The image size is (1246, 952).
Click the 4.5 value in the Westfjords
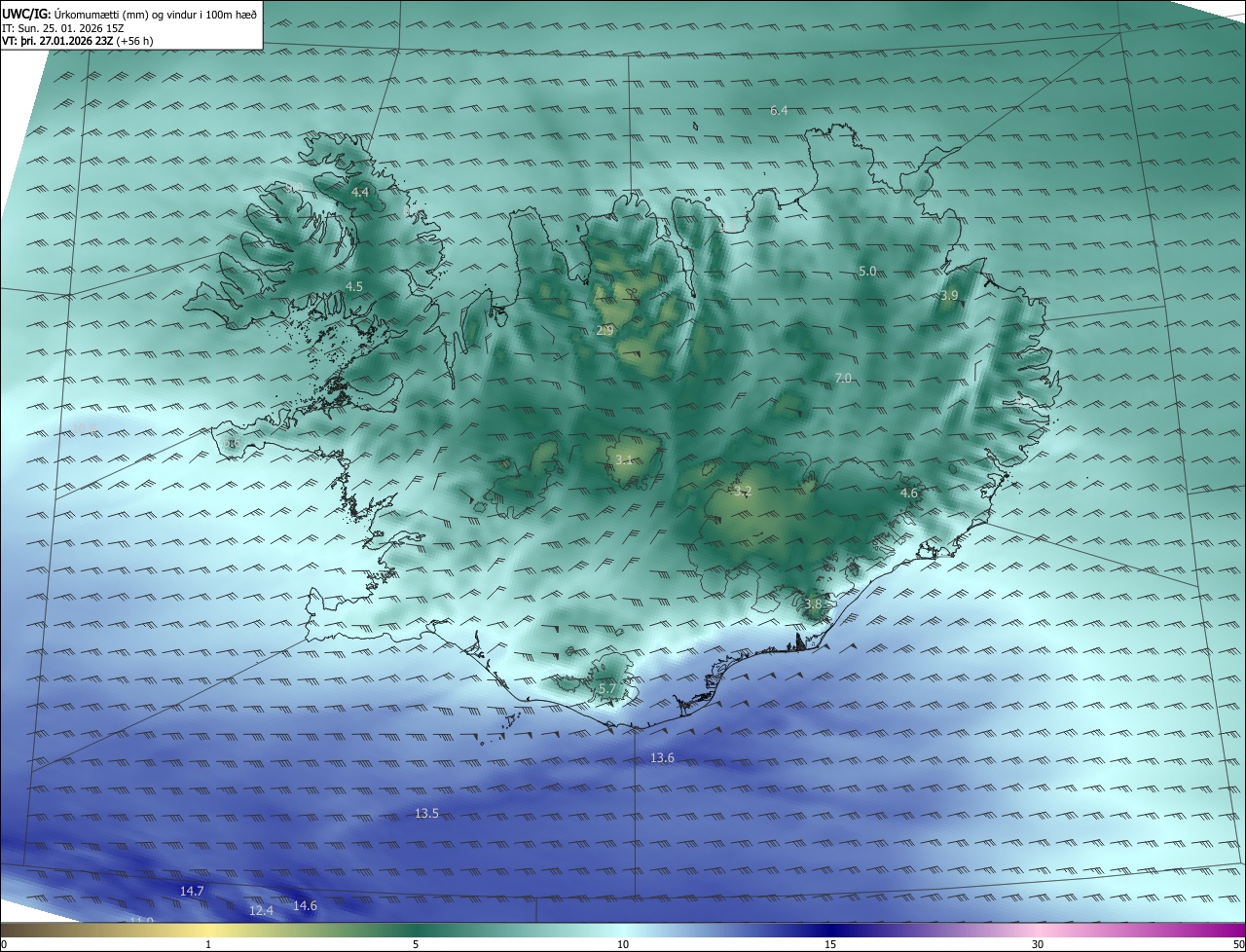point(354,286)
